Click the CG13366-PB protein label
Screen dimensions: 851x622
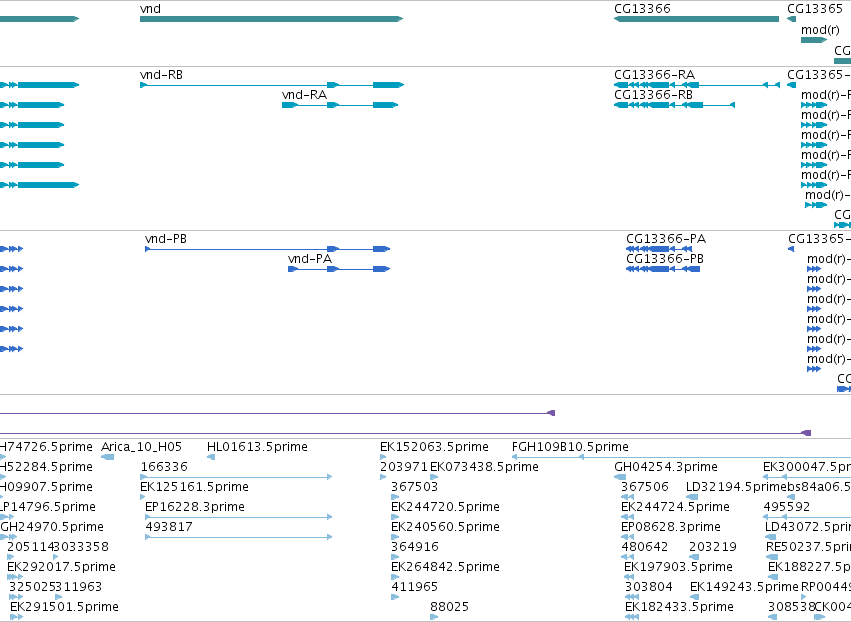[665, 259]
